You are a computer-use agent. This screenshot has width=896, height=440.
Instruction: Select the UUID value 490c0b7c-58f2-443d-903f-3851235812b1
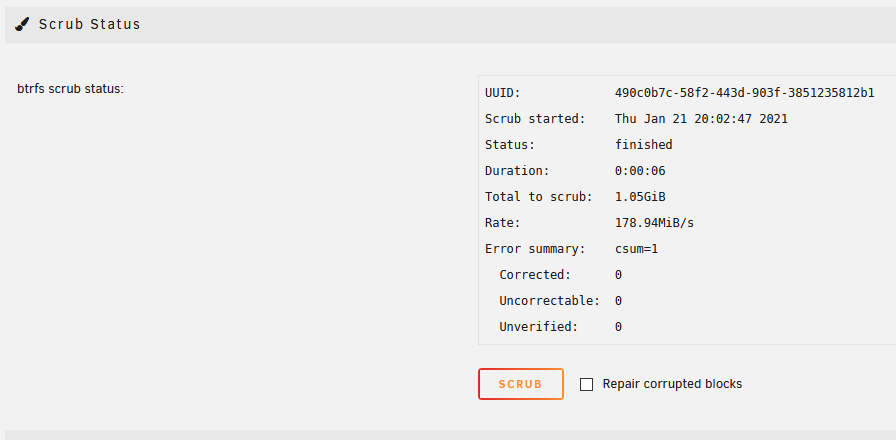coord(745,93)
